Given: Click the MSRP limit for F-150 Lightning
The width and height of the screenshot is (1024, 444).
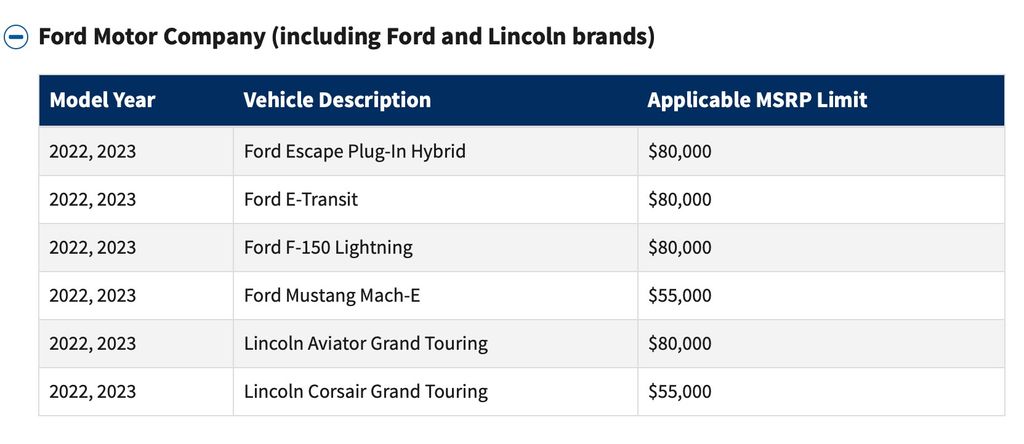Looking at the screenshot, I should tap(680, 248).
